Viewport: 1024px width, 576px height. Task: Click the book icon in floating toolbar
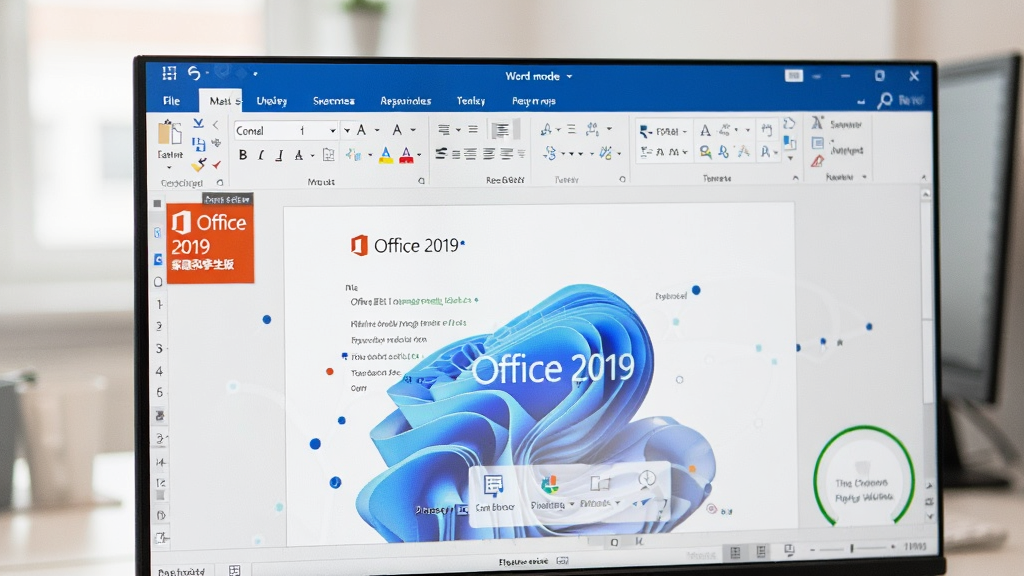[600, 483]
